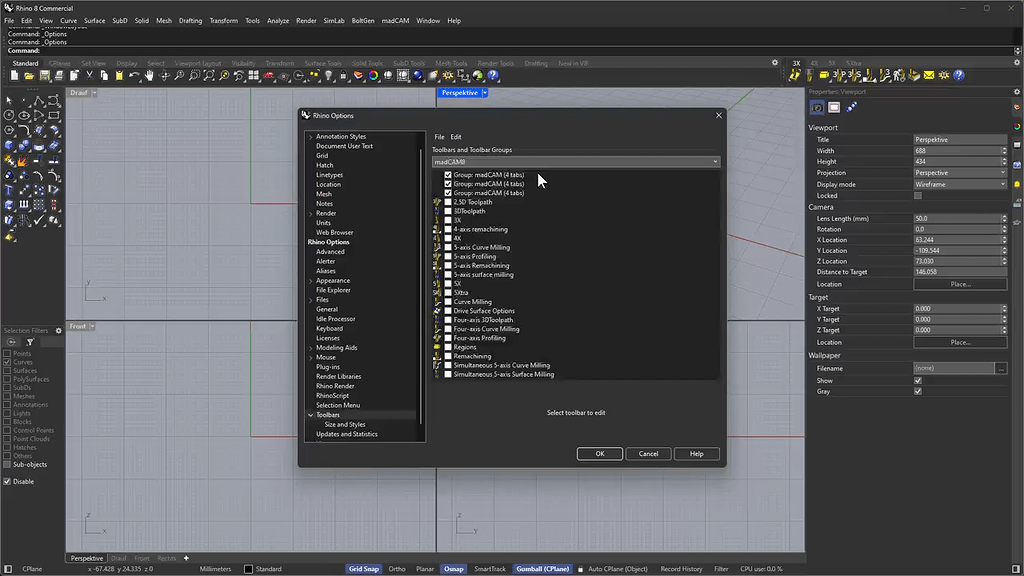This screenshot has height=576, width=1024.
Task: Click the Zoom magnifier icon on the toolbar
Action: tap(179, 76)
